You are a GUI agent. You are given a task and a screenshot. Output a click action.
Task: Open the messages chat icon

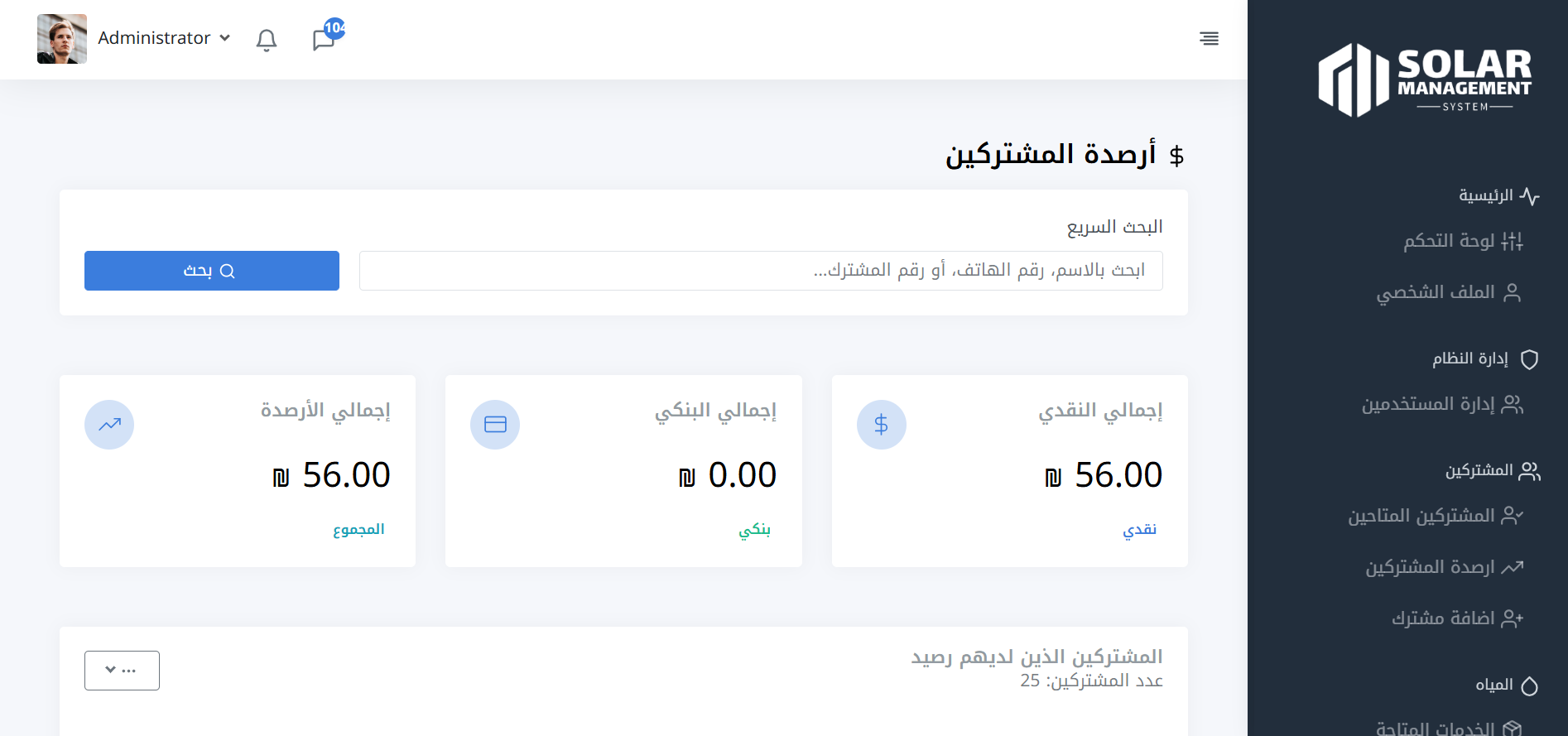click(324, 40)
